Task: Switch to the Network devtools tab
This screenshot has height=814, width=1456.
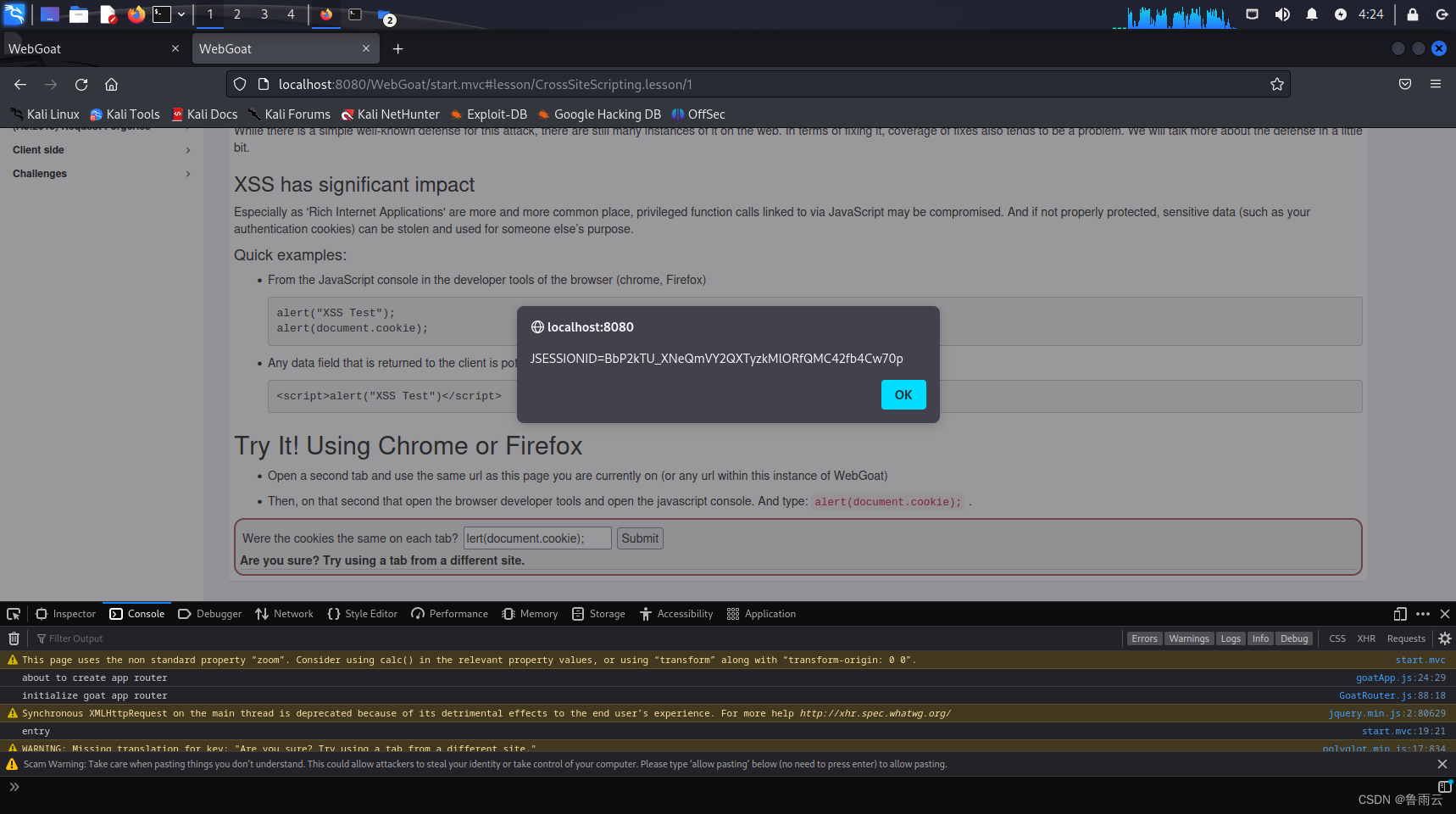Action: point(284,614)
